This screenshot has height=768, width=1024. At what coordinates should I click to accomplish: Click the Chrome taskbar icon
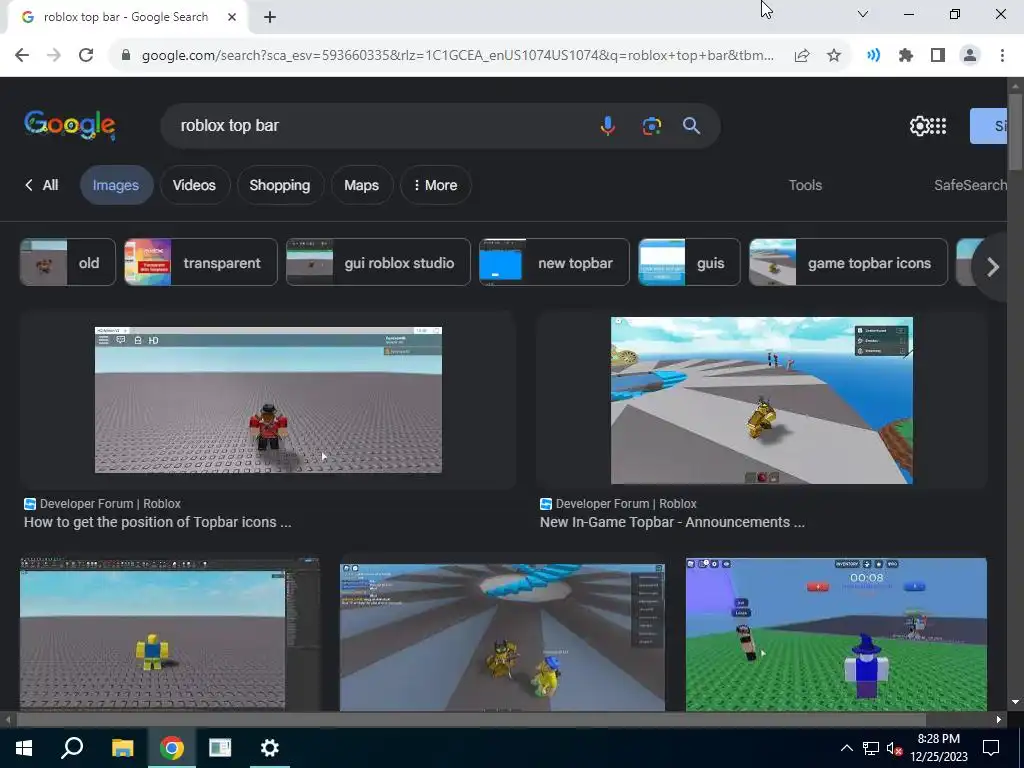tap(171, 748)
